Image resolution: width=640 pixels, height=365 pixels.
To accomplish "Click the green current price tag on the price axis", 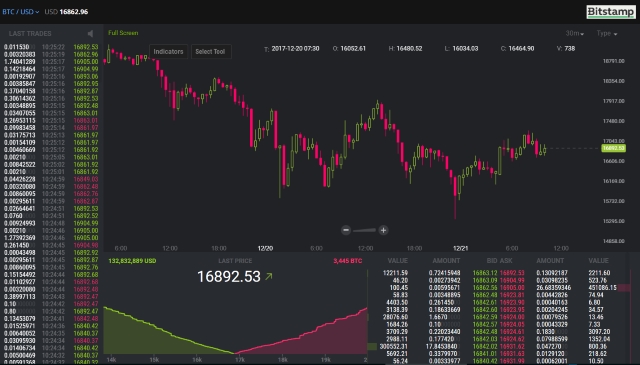I will point(613,148).
